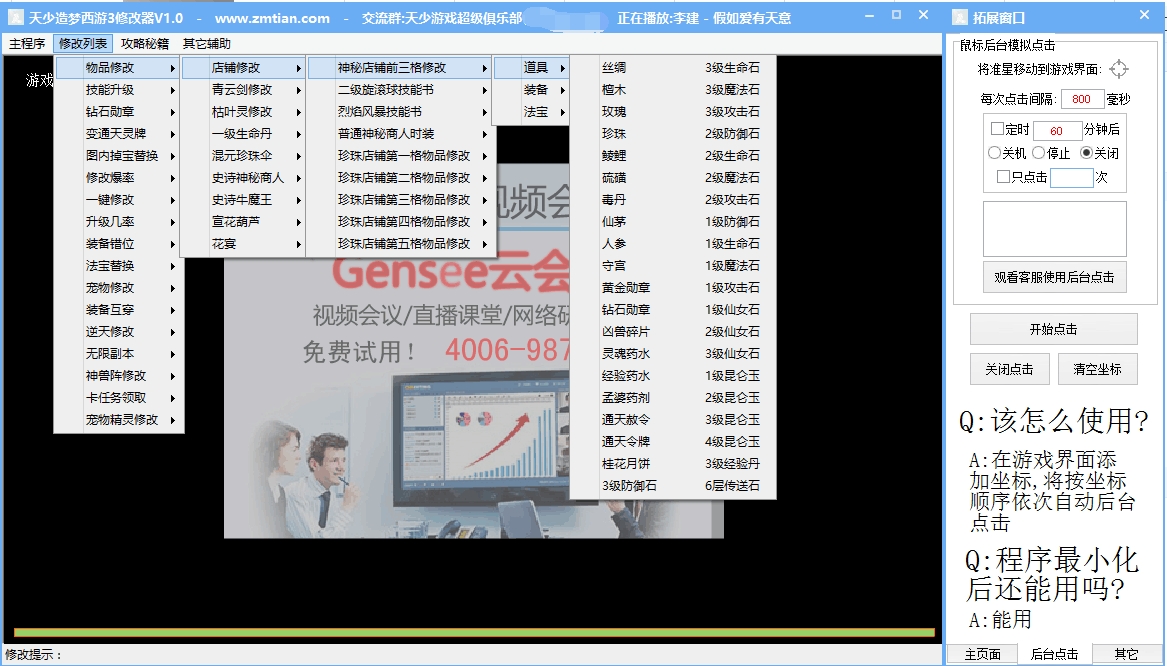
Task: Click the app icon in 拓展窗口 title bar
Action: [x=960, y=17]
